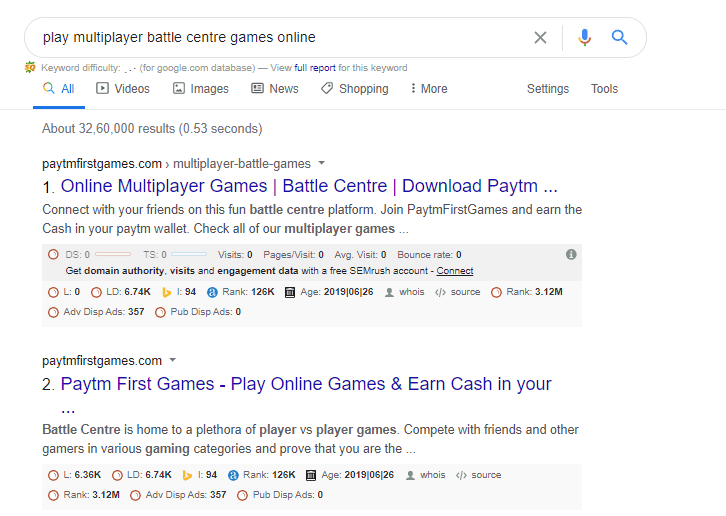This screenshot has width=726, height=516.
Task: Focus the search input field
Action: tap(282, 38)
